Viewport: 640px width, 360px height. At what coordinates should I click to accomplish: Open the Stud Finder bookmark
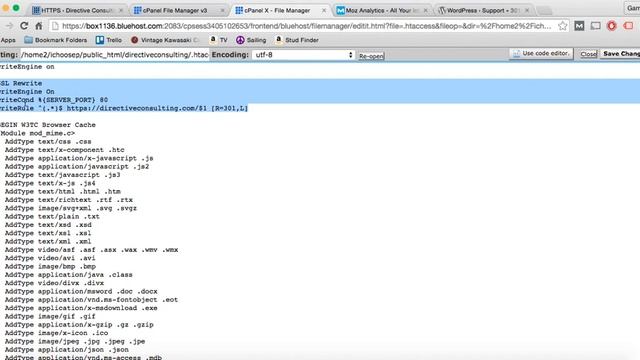297,40
